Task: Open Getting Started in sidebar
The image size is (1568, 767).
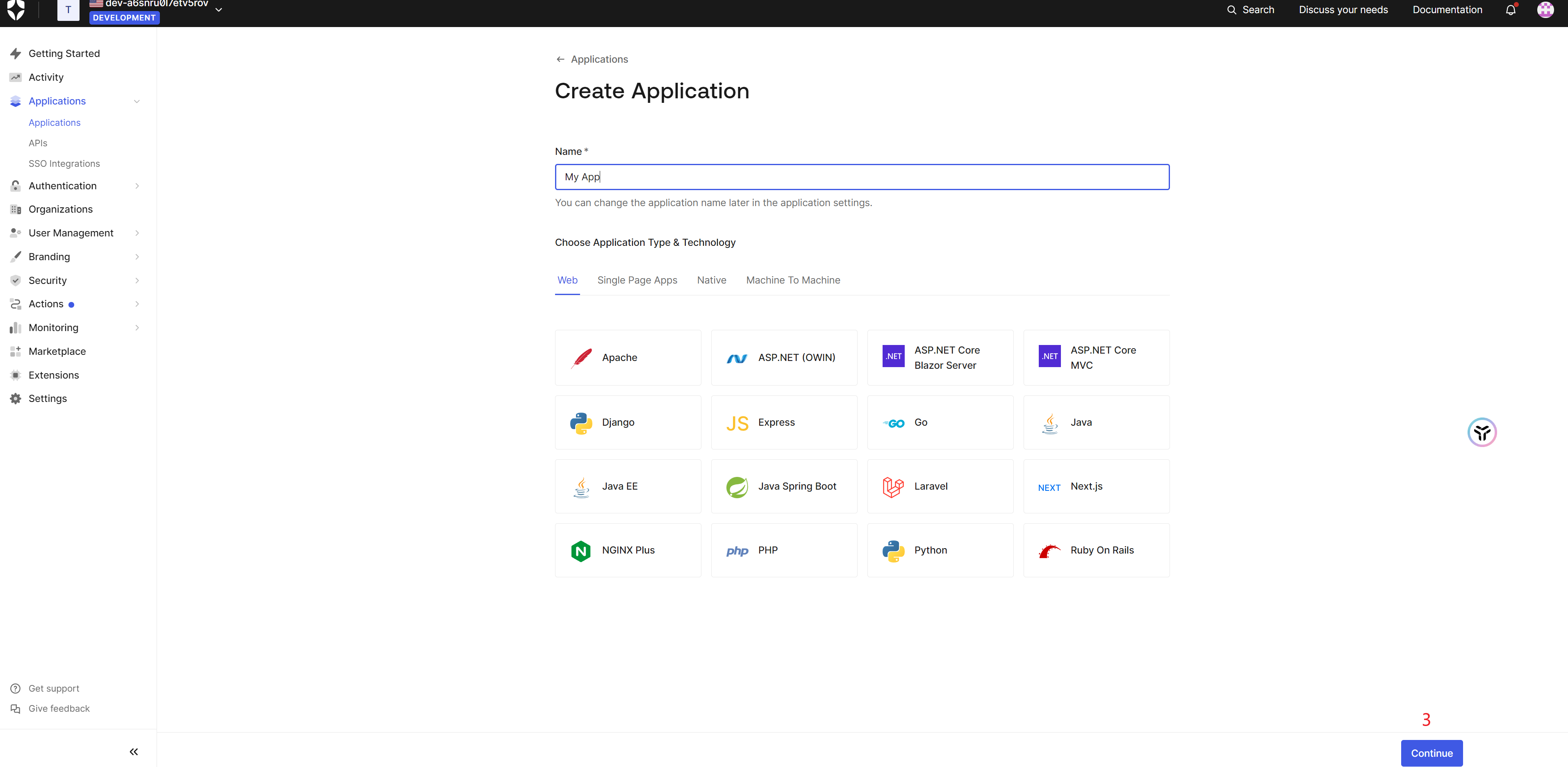Action: pyautogui.click(x=64, y=54)
